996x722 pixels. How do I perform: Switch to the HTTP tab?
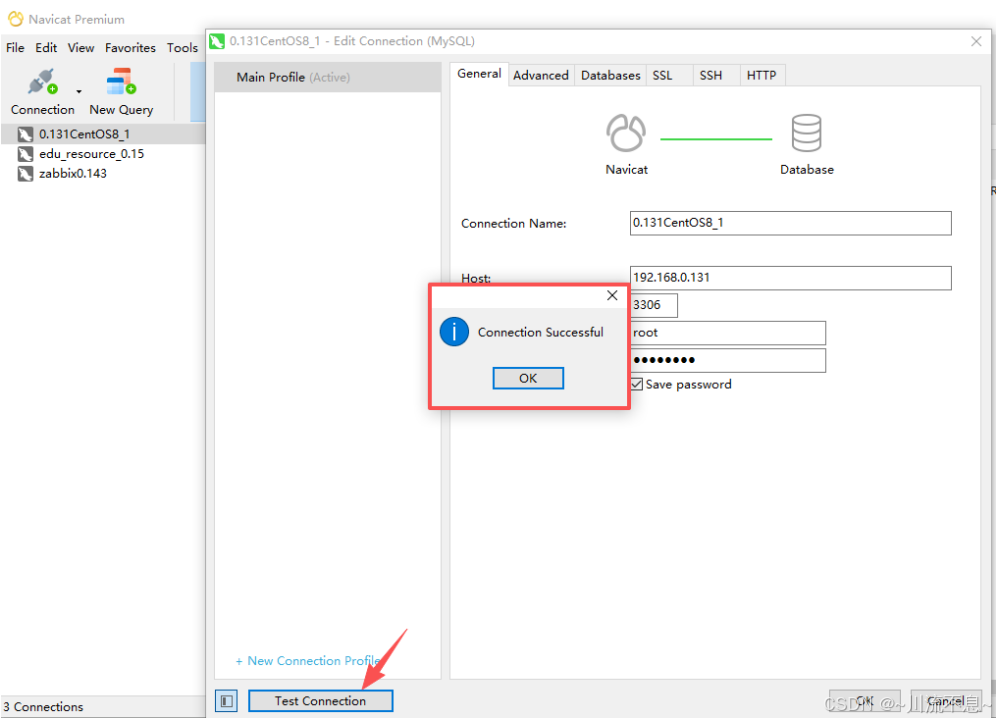tap(762, 75)
